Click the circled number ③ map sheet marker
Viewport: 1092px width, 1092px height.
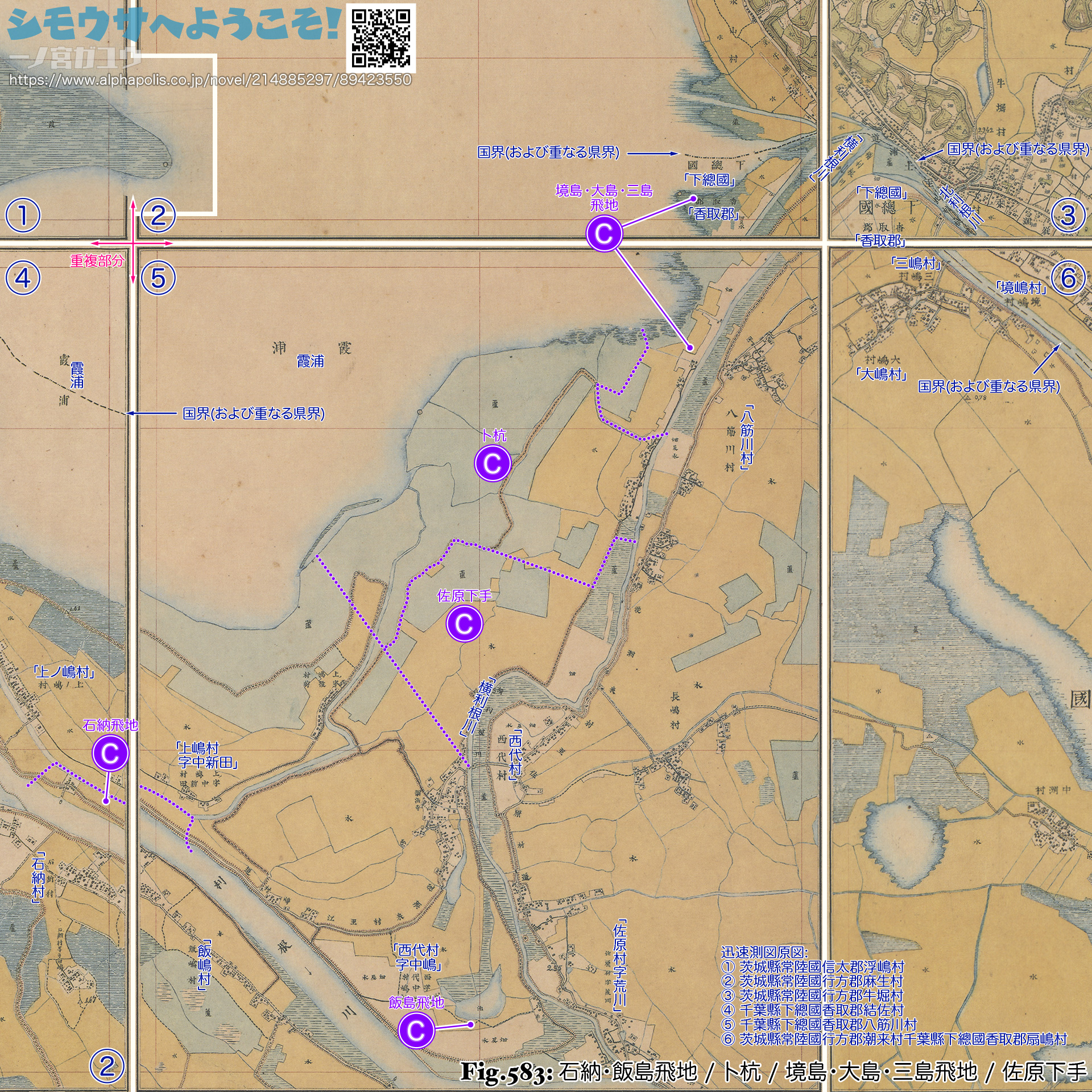tap(1068, 216)
